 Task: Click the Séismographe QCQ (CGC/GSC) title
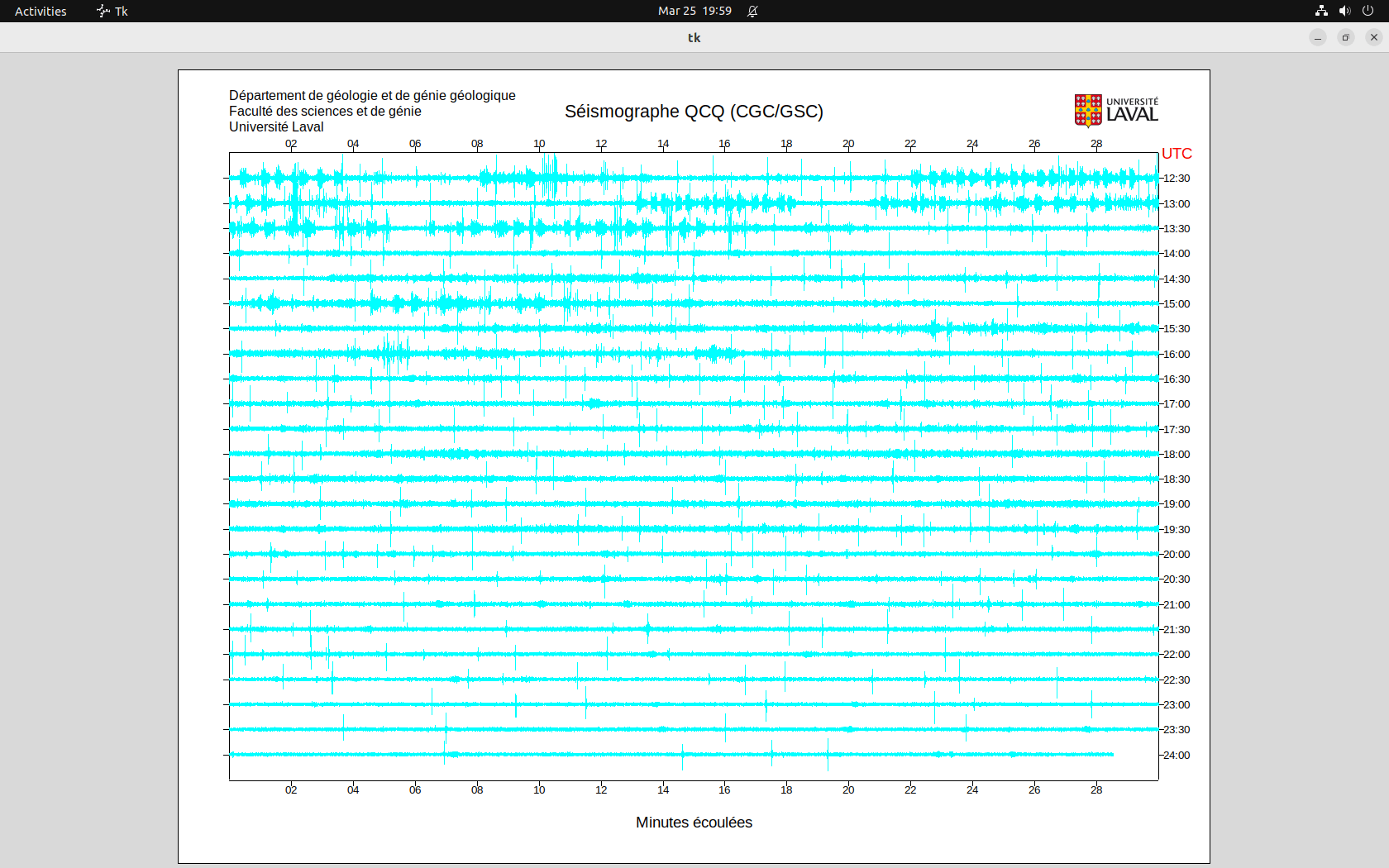click(x=694, y=112)
